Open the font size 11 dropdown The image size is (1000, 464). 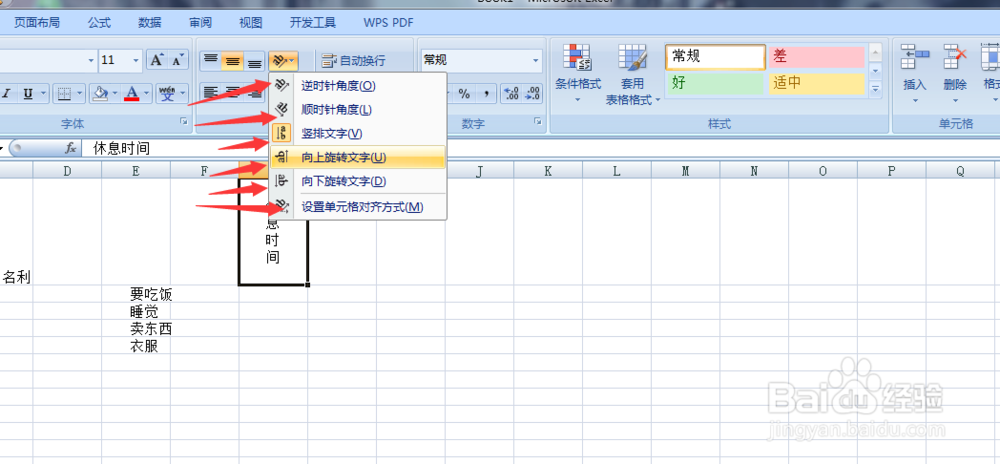pyautogui.click(x=136, y=61)
